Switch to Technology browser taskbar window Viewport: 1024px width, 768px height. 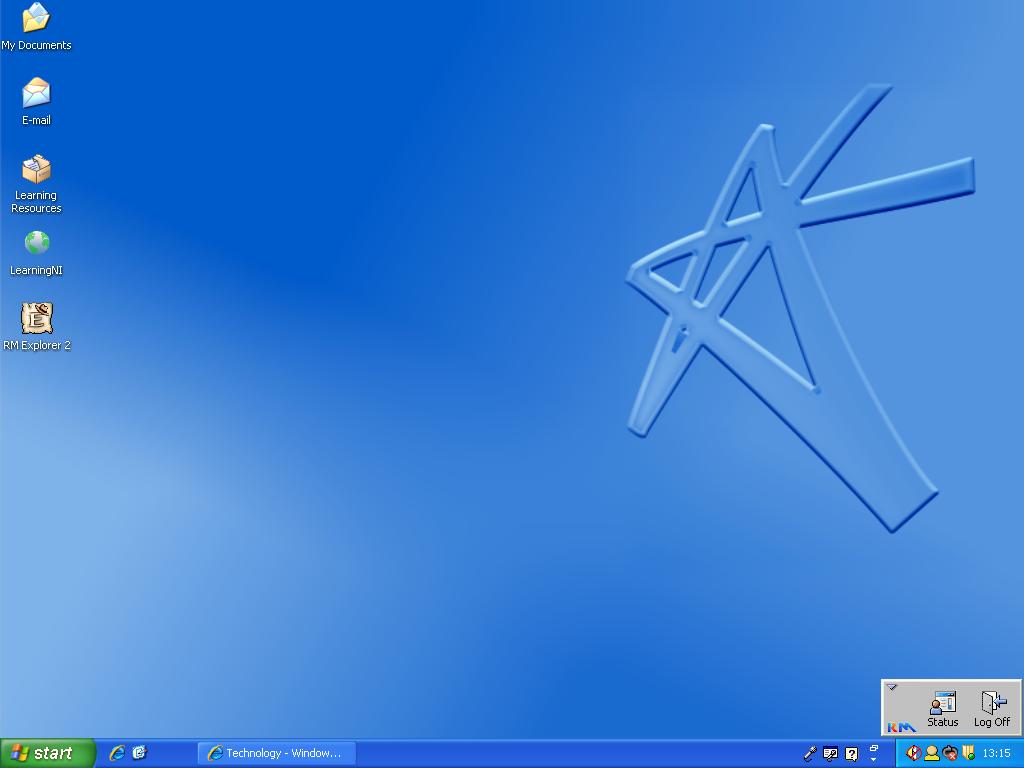tap(276, 753)
